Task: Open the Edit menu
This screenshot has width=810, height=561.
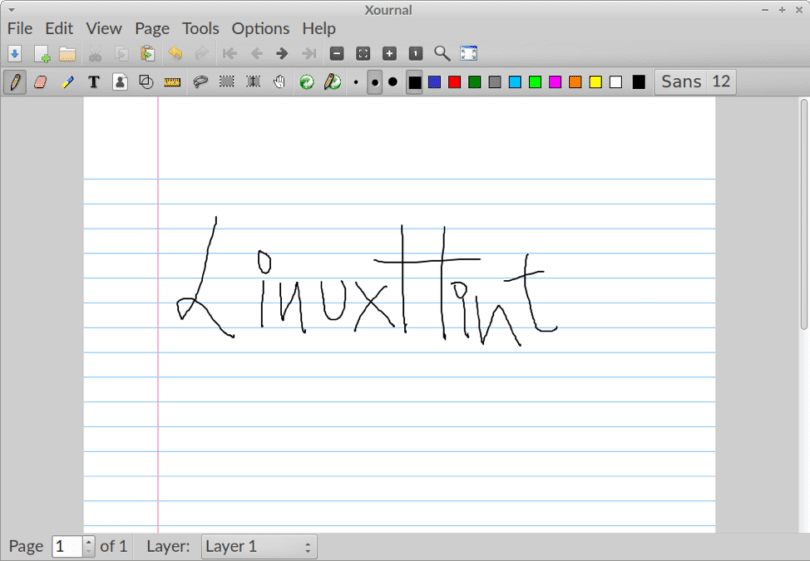Action: click(59, 28)
